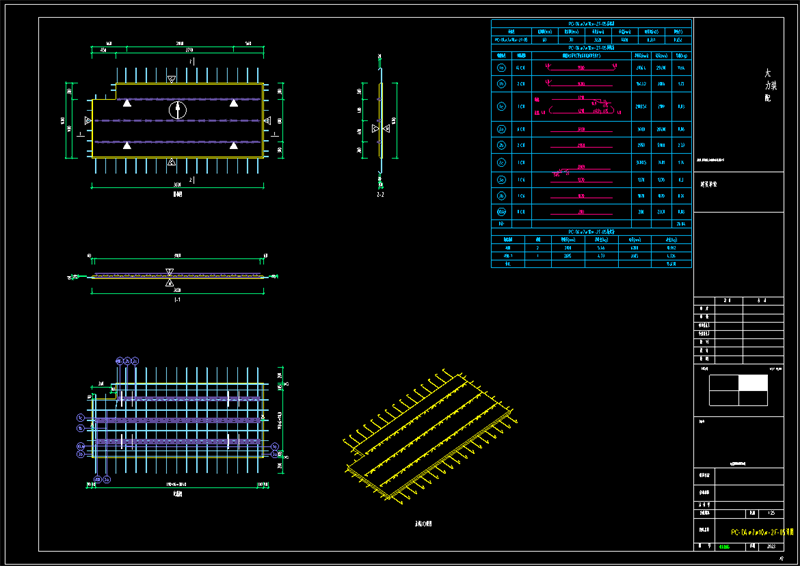Click the first circled rebar mark in schedule table

point(502,68)
